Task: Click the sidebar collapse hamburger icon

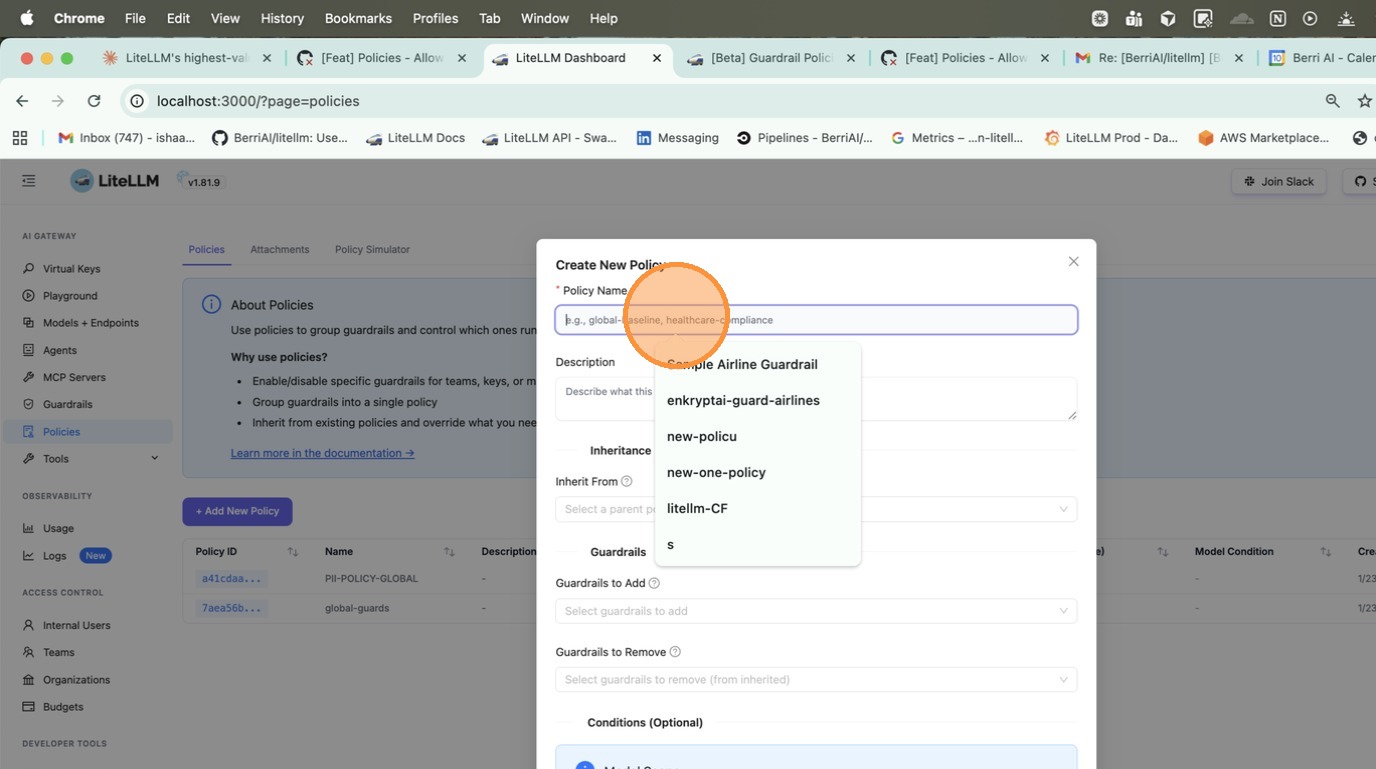Action: 28,181
